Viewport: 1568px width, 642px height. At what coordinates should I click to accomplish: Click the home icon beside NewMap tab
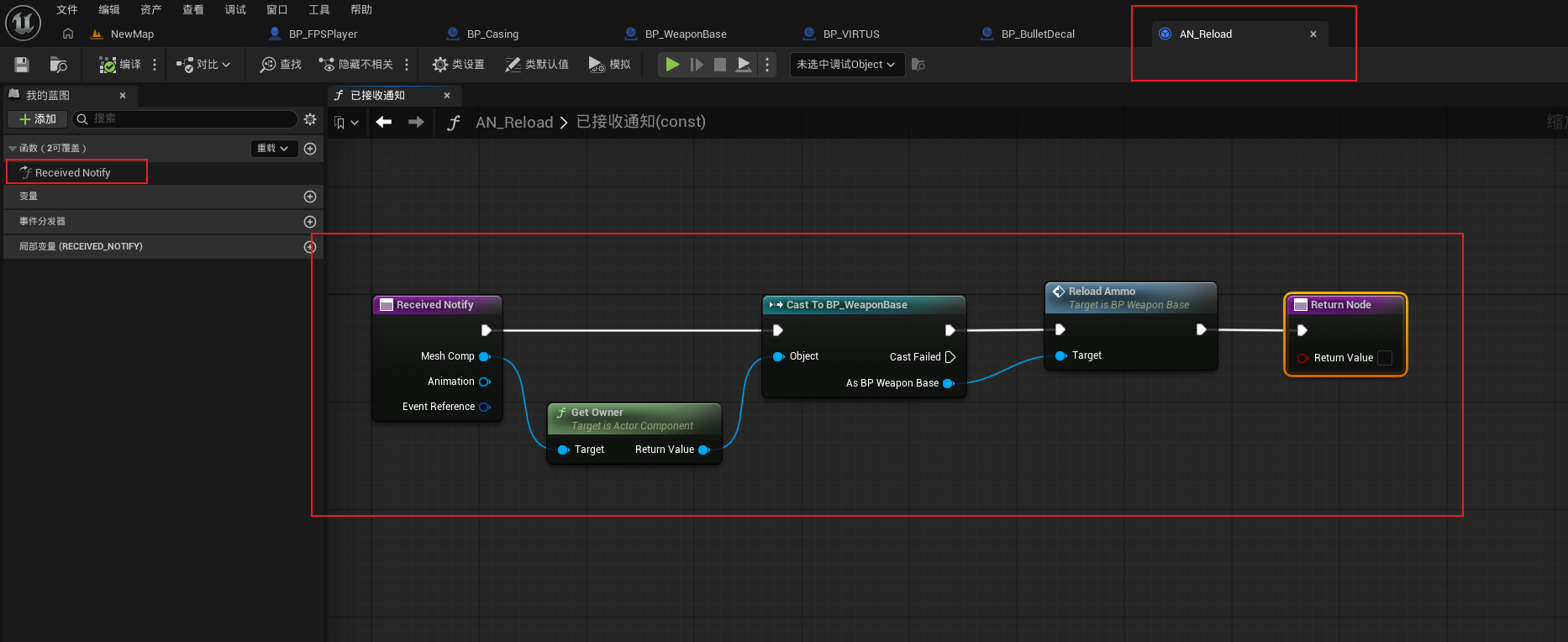68,34
